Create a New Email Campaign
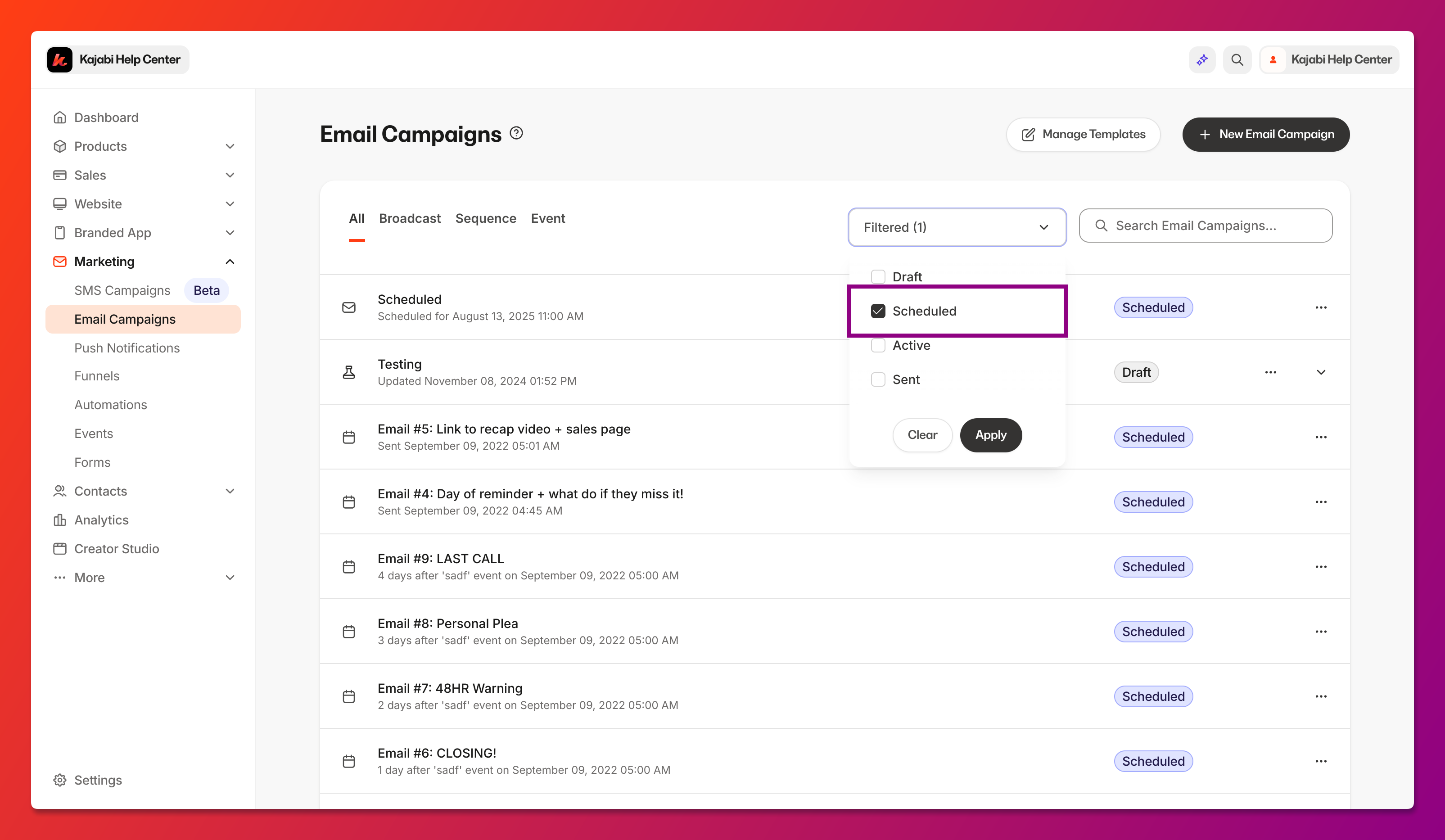The image size is (1445, 840). coord(1265,134)
